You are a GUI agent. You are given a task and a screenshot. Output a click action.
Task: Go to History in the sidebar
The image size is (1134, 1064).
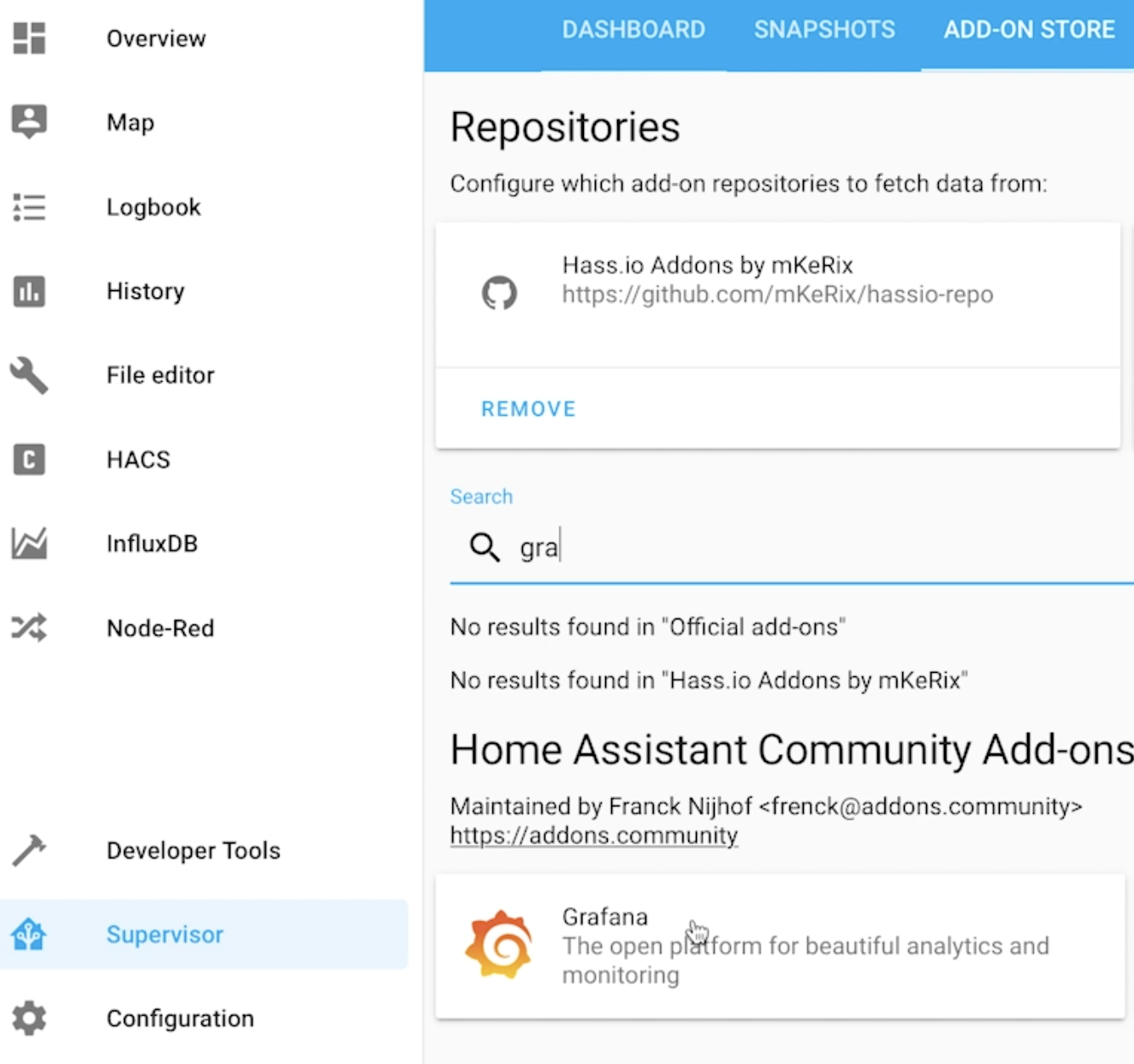(204, 291)
